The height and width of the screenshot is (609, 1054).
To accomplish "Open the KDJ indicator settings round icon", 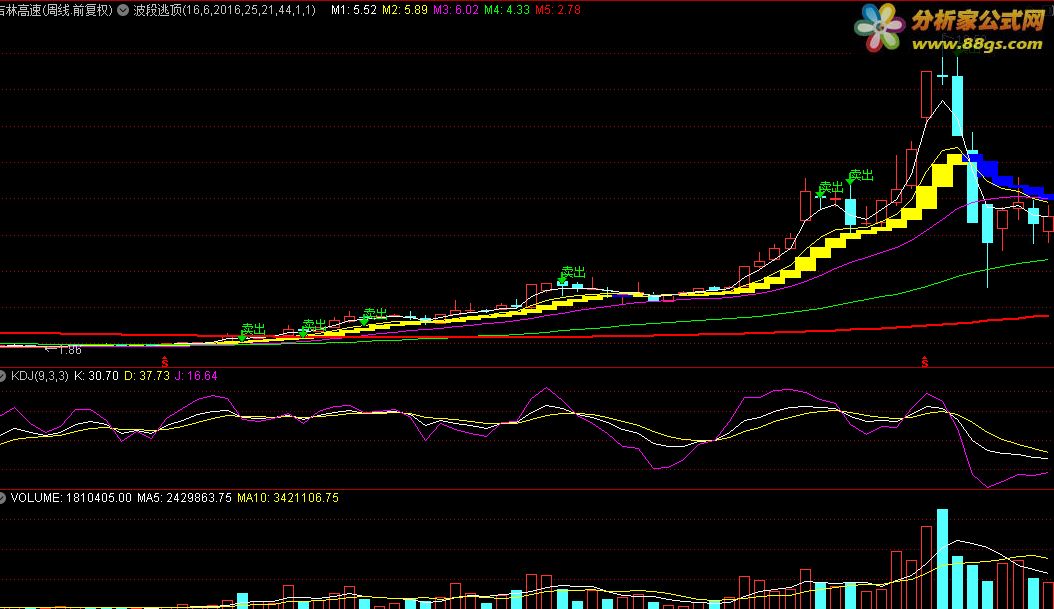I will 2,376.
